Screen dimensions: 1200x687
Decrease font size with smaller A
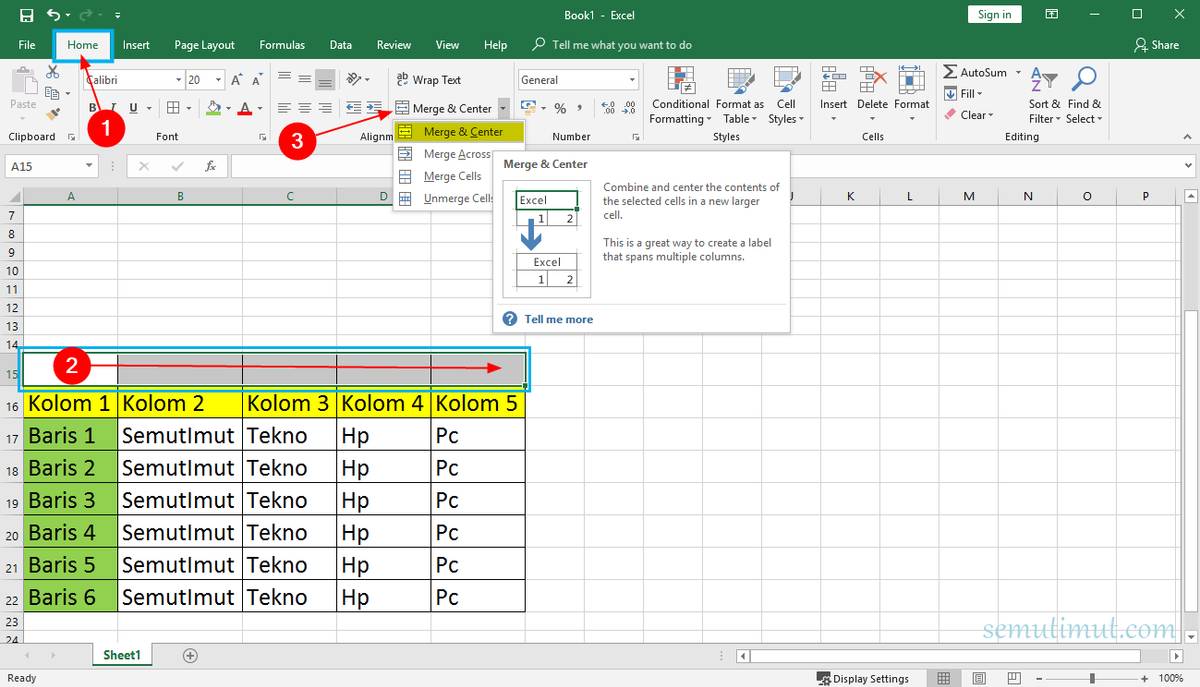[x=257, y=80]
